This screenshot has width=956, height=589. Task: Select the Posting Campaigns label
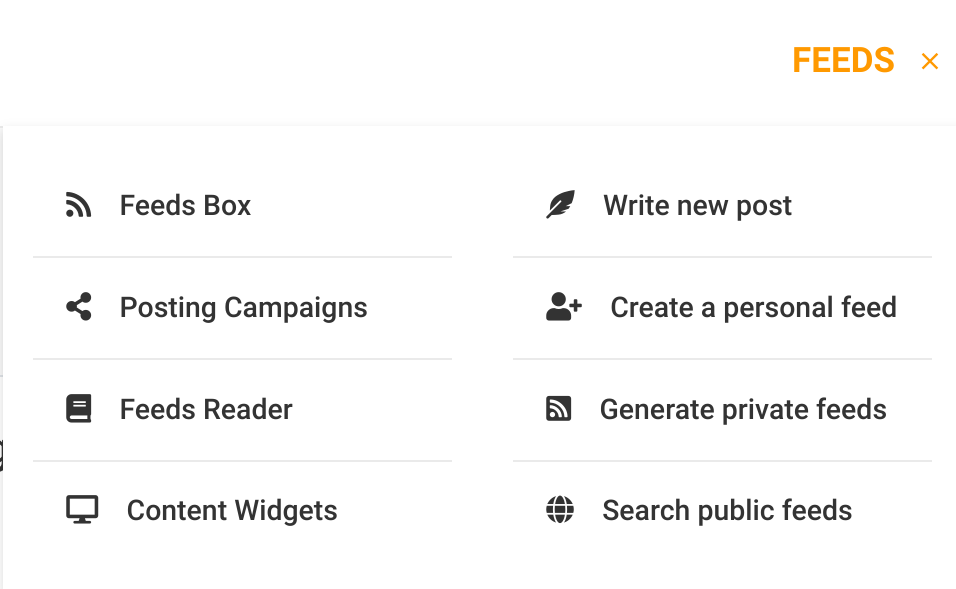click(243, 308)
